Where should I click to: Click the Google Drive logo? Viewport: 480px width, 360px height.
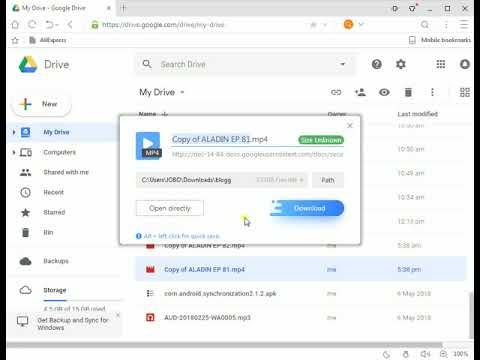coord(28,64)
